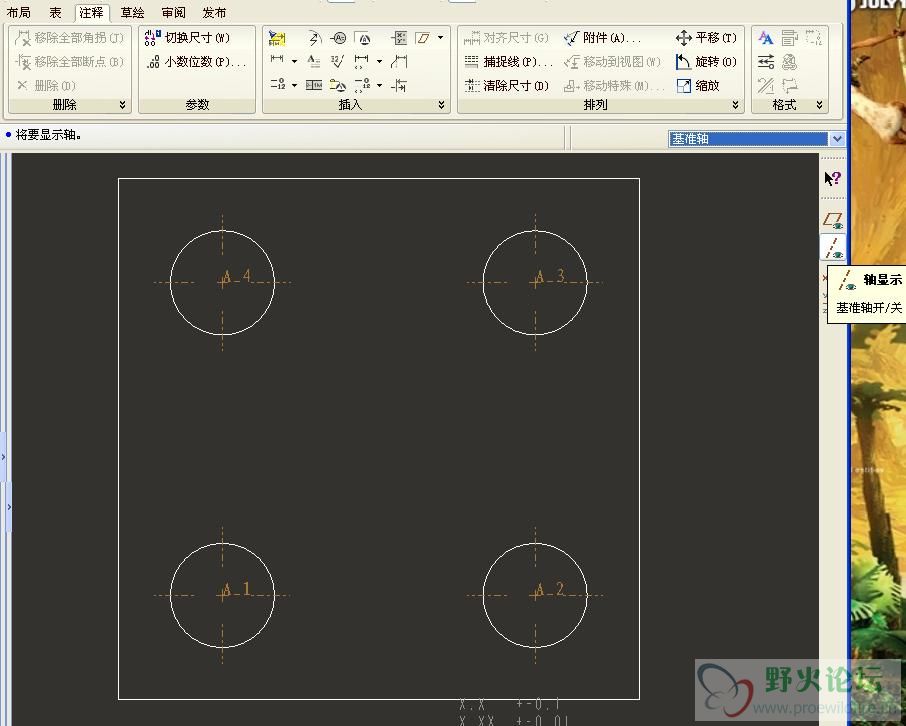Click the 清除尺寸(D) button
Viewport: 906px width, 726px height.
pos(507,86)
